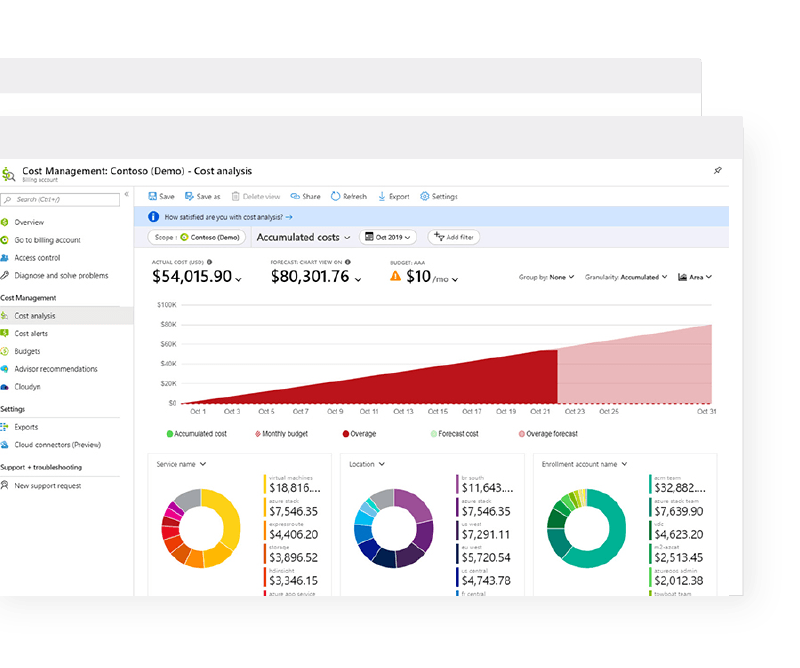Click the Cost alerts sidebar icon

(x=5, y=333)
